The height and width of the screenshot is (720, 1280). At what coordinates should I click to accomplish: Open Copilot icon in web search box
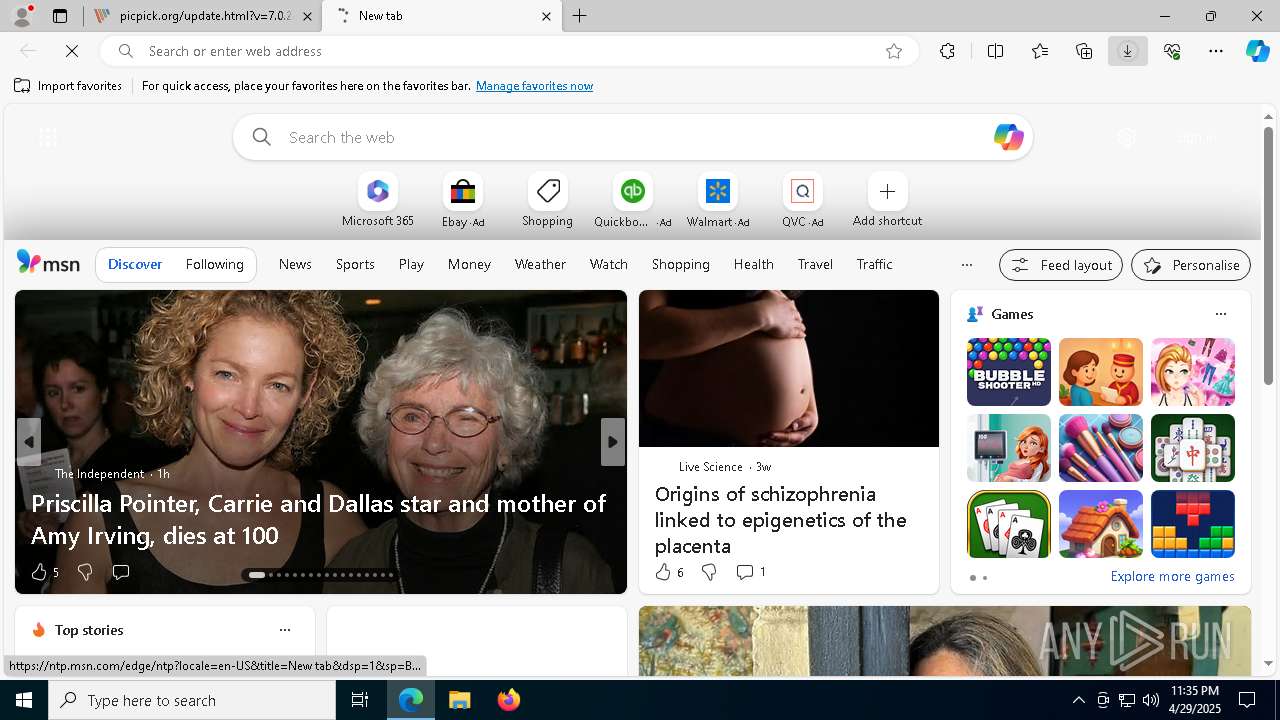(x=1008, y=137)
